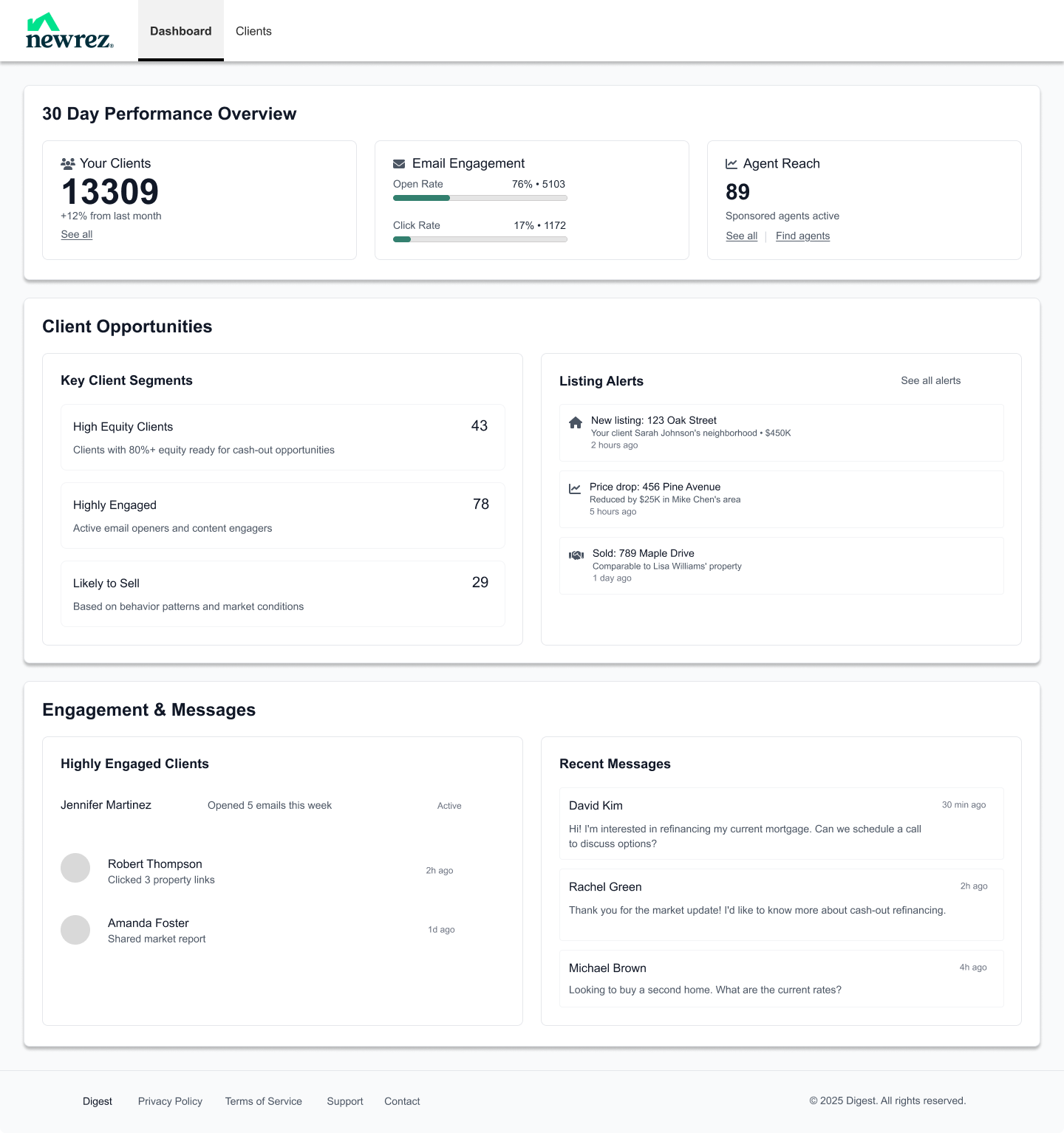
Task: Click Robert Thompson's avatar circle
Action: coord(75,868)
